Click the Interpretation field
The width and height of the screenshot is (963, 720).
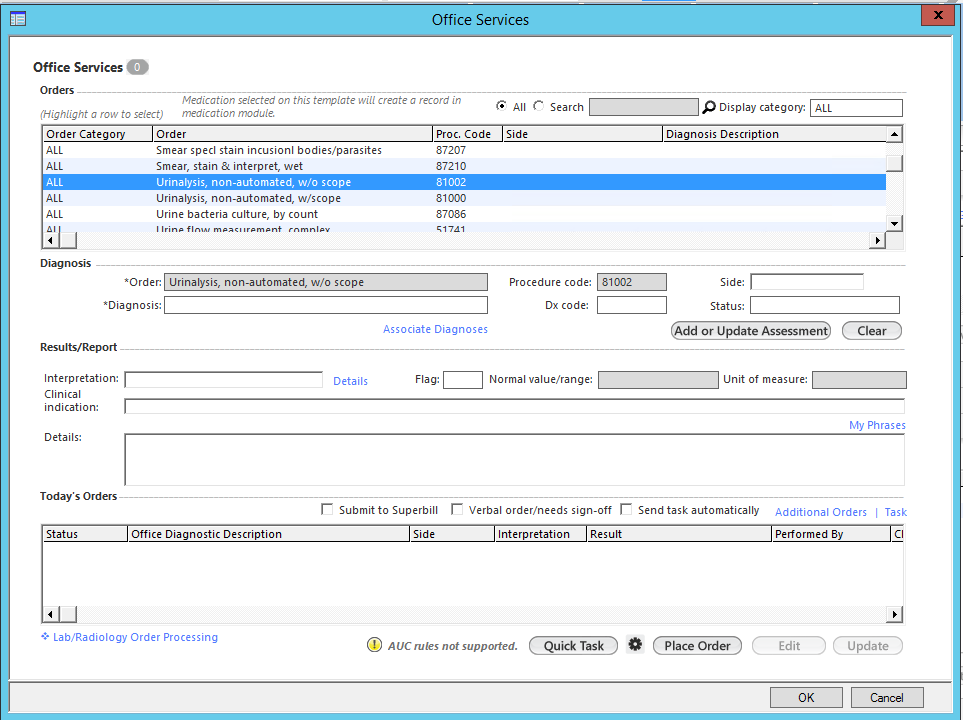tap(224, 380)
